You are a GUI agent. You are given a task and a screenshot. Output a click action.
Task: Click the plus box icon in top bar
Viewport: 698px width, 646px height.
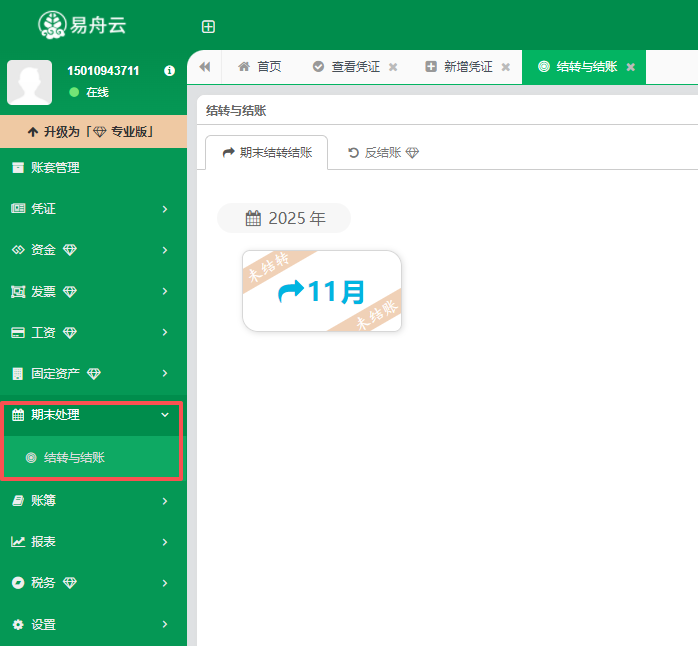click(208, 27)
